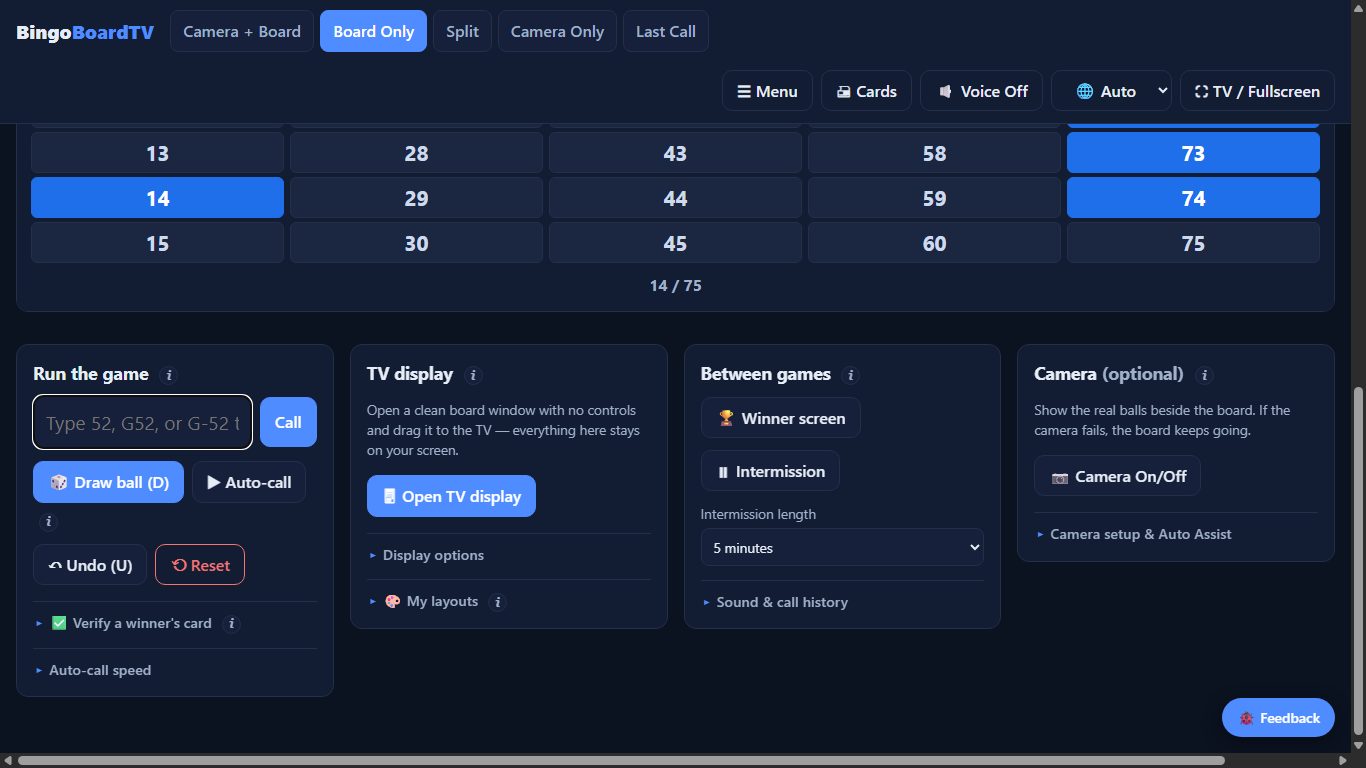Toggle board number 44
Image resolution: width=1366 pixels, height=768 pixels.
tap(675, 198)
